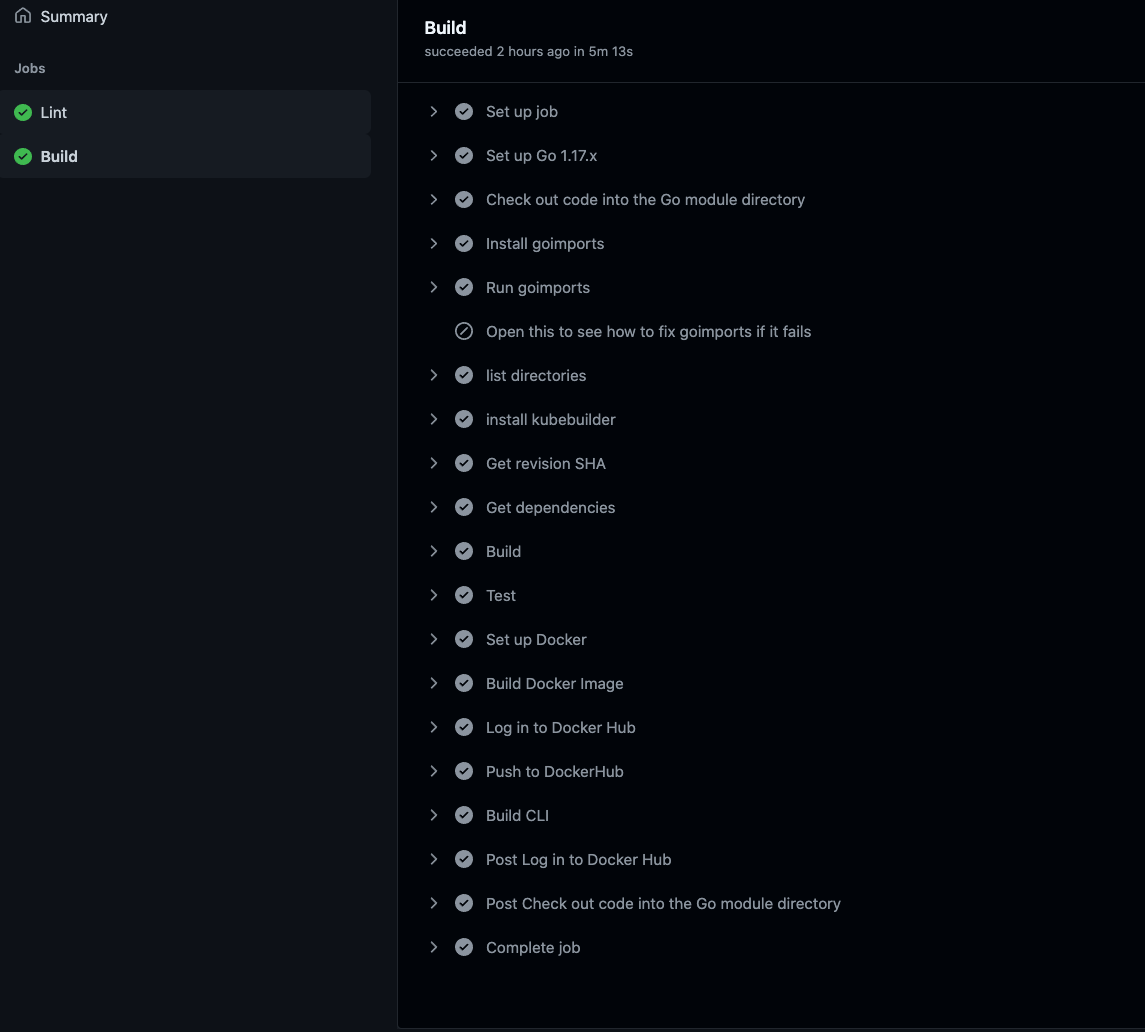Click the skipped-step icon for the goimports fix step
Image resolution: width=1145 pixels, height=1032 pixels.
pyautogui.click(x=464, y=331)
